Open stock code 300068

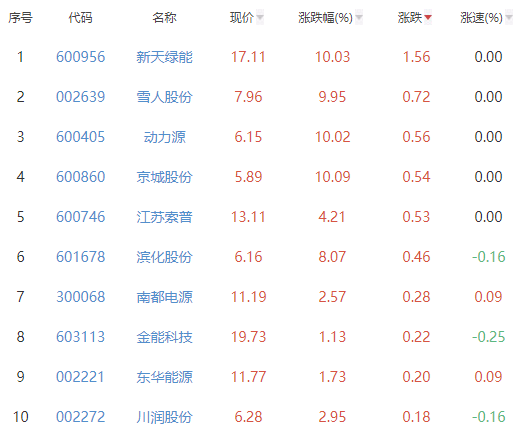point(80,297)
